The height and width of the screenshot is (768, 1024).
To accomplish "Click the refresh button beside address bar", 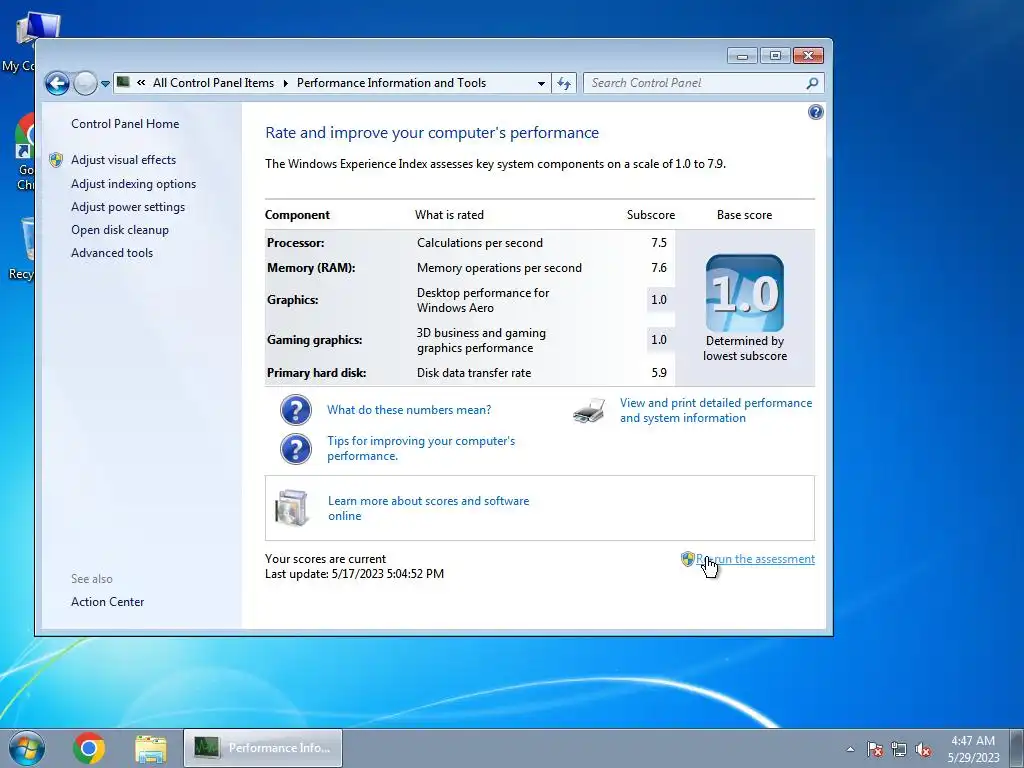I will pyautogui.click(x=564, y=83).
